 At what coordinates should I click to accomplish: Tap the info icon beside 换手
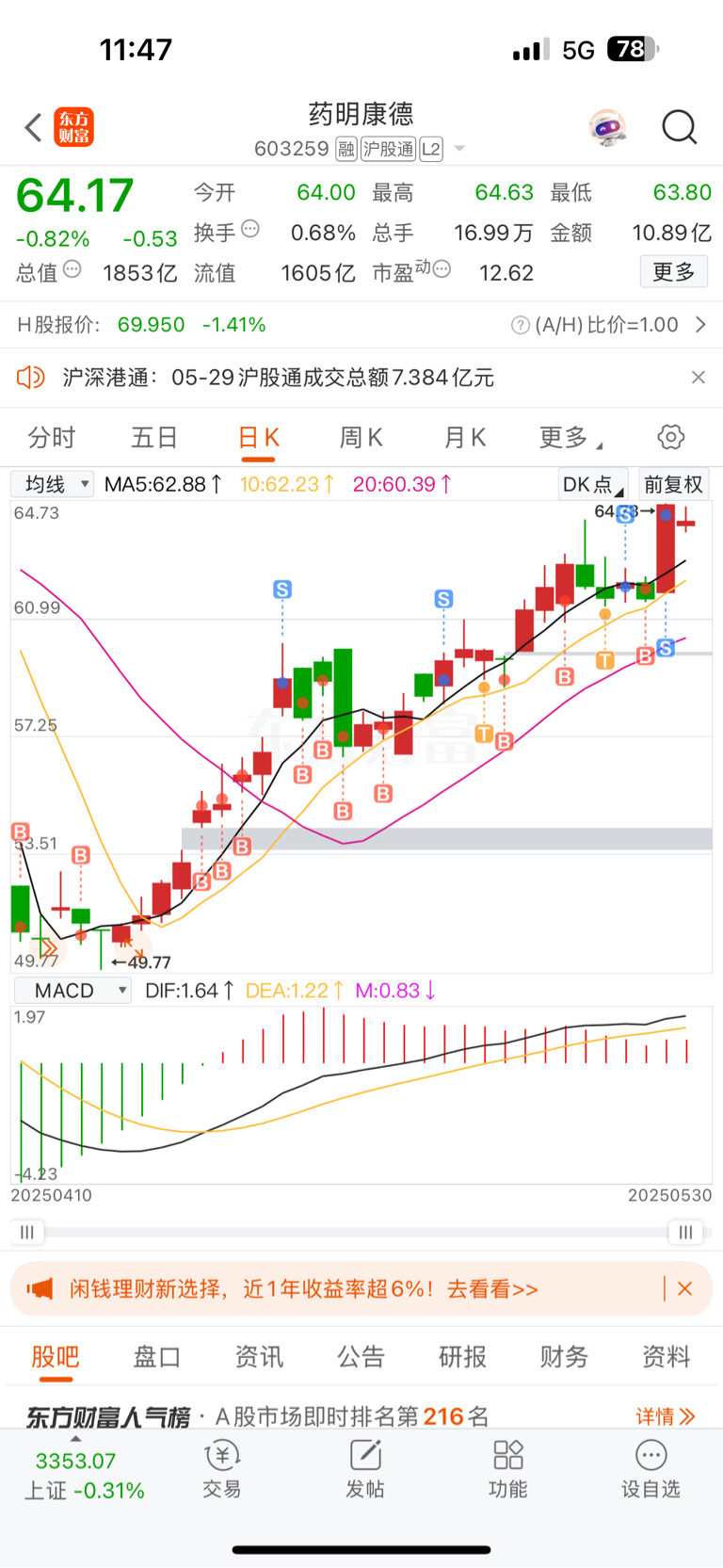pos(250,229)
